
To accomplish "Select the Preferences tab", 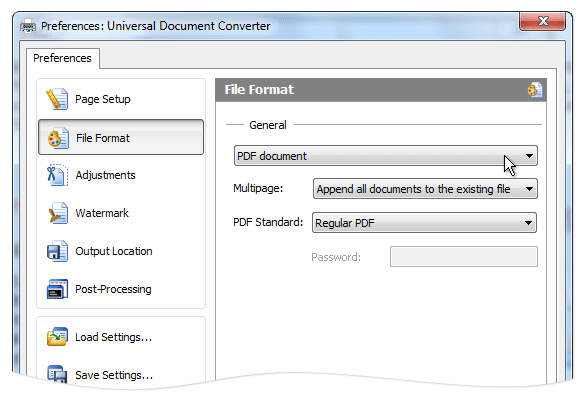I will [x=62, y=58].
